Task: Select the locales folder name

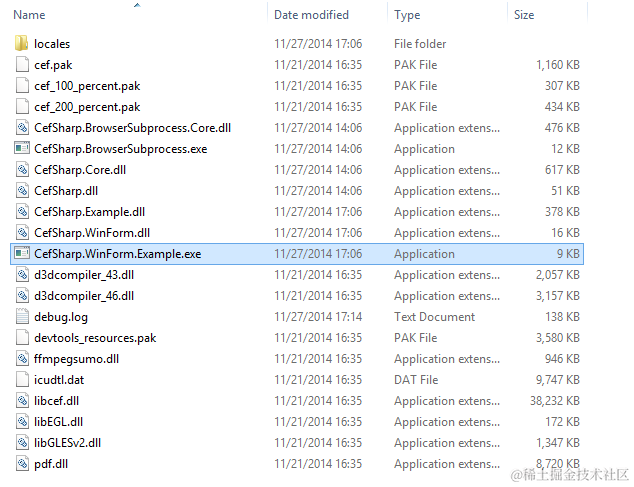Action: 52,44
